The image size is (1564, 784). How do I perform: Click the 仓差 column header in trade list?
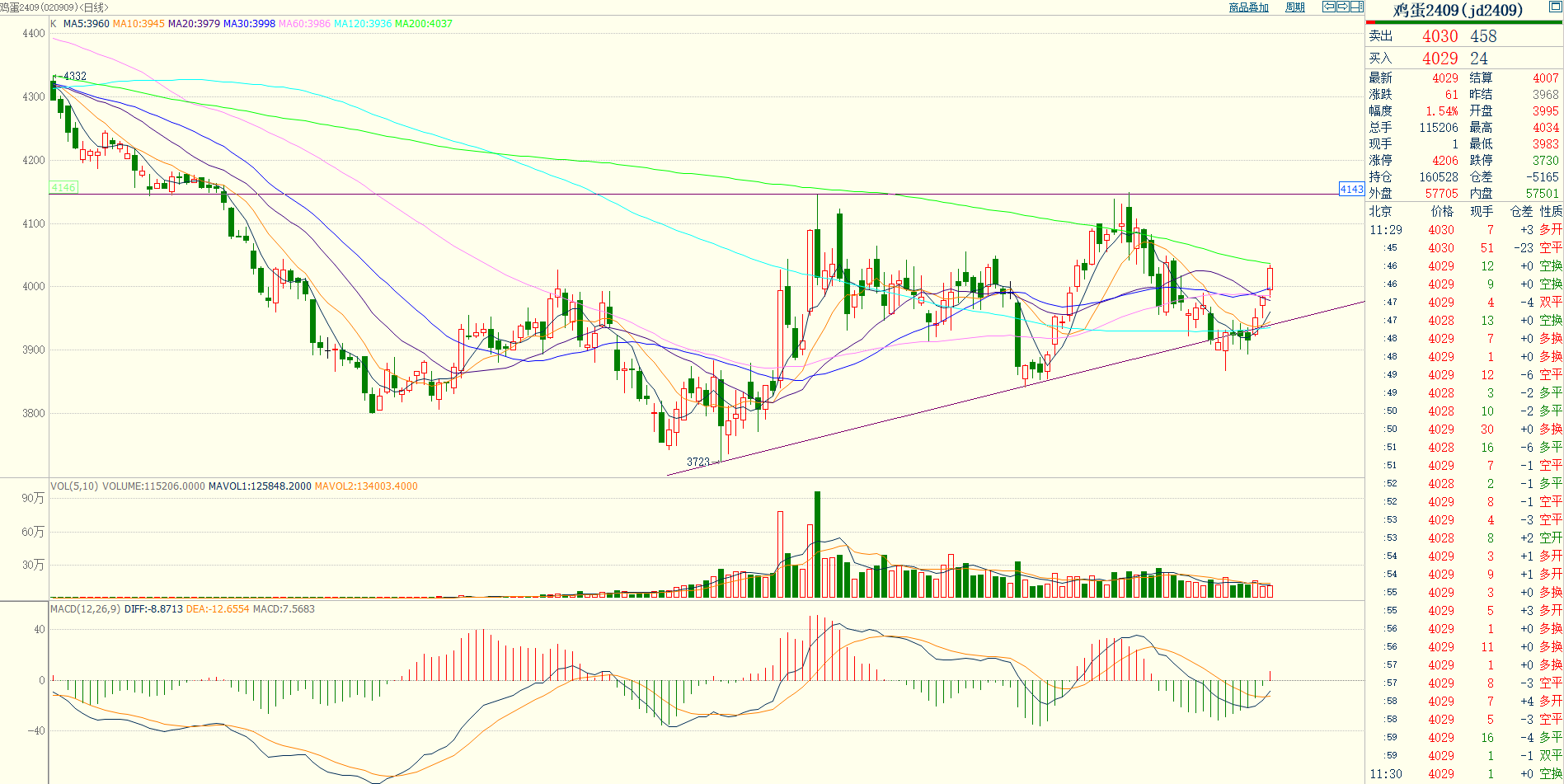point(1522,212)
